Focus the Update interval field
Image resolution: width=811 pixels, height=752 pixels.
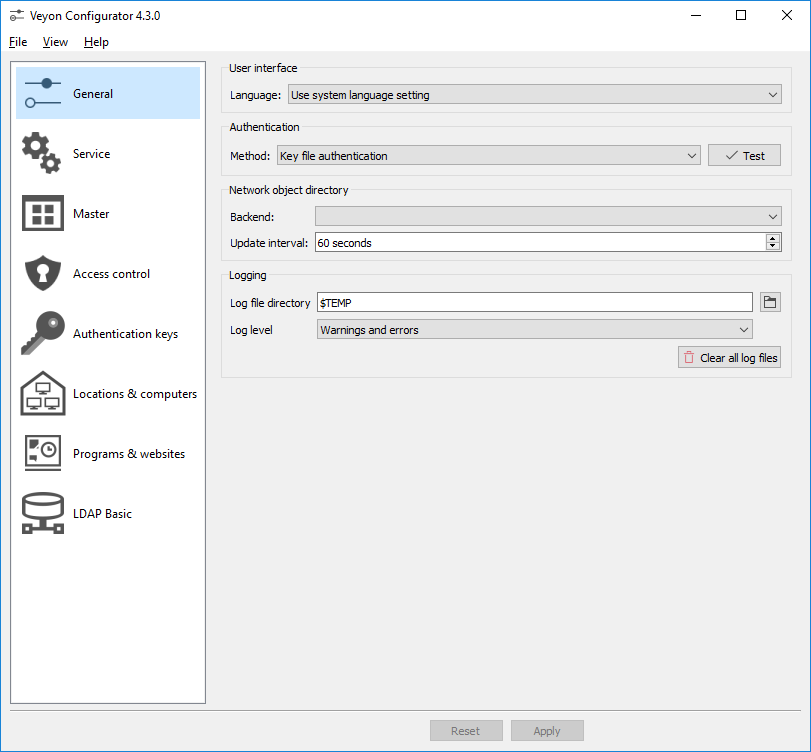540,242
